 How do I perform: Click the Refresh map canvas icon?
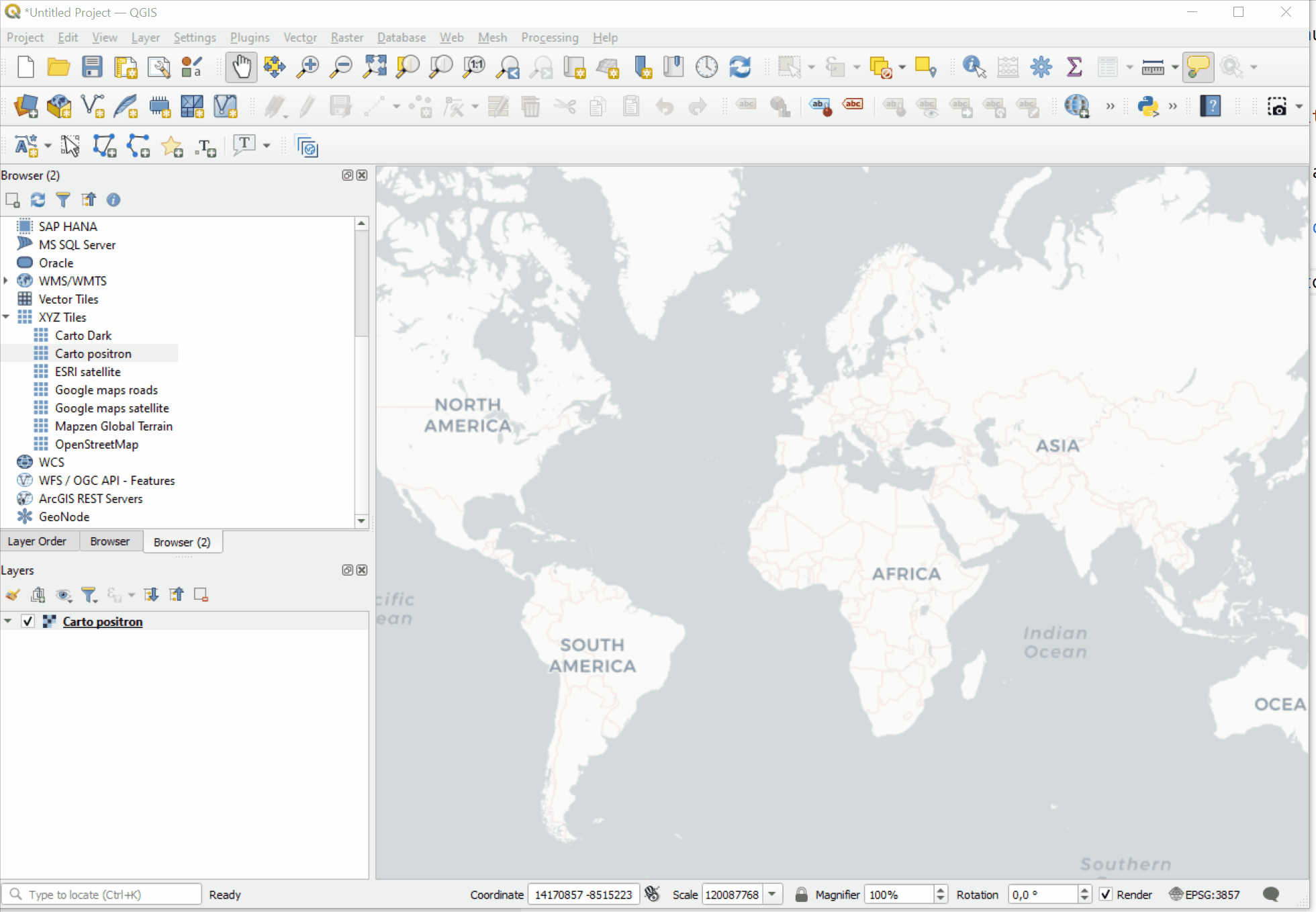click(x=740, y=66)
